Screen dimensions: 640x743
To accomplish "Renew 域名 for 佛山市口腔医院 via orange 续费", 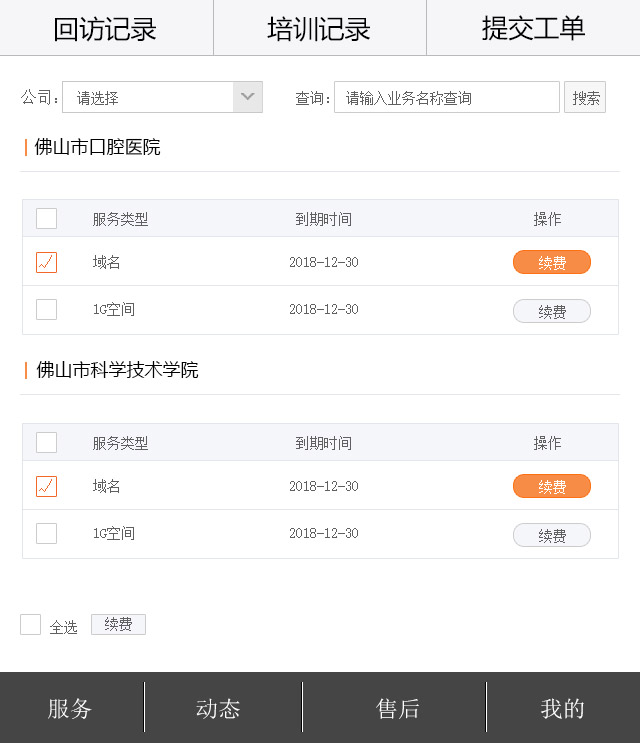I will [551, 262].
